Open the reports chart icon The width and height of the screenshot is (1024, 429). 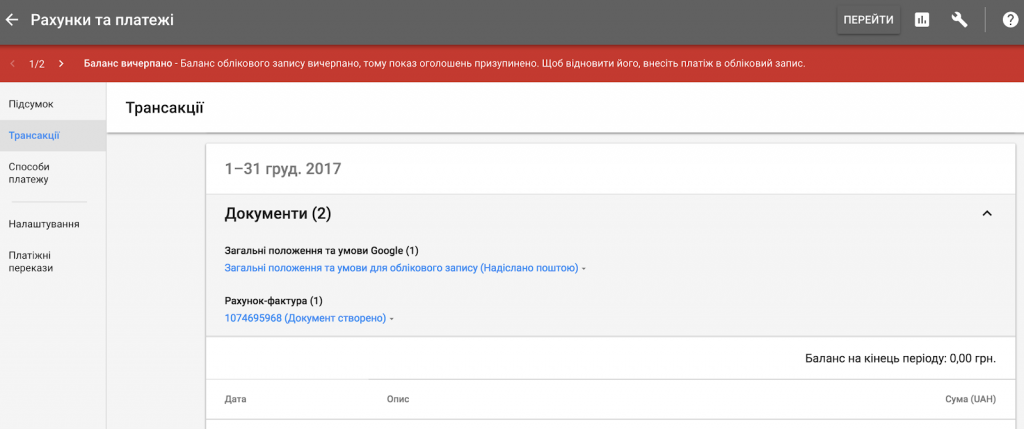point(922,20)
